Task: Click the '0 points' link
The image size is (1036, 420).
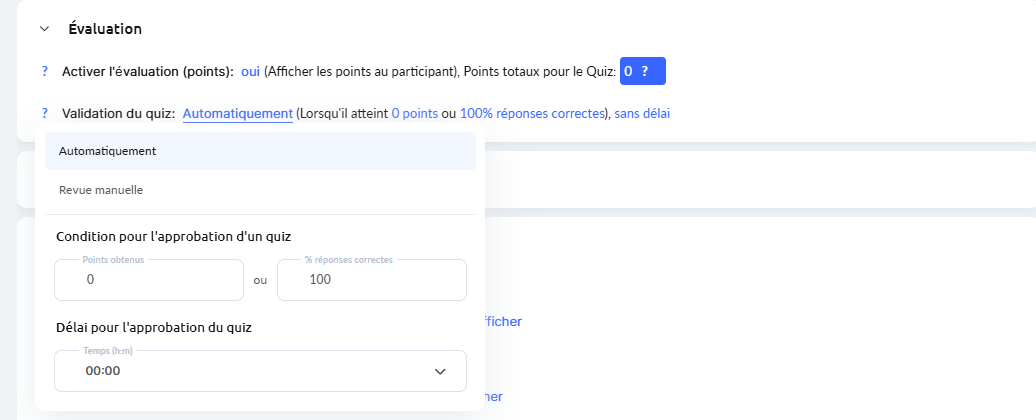Action: 414,114
